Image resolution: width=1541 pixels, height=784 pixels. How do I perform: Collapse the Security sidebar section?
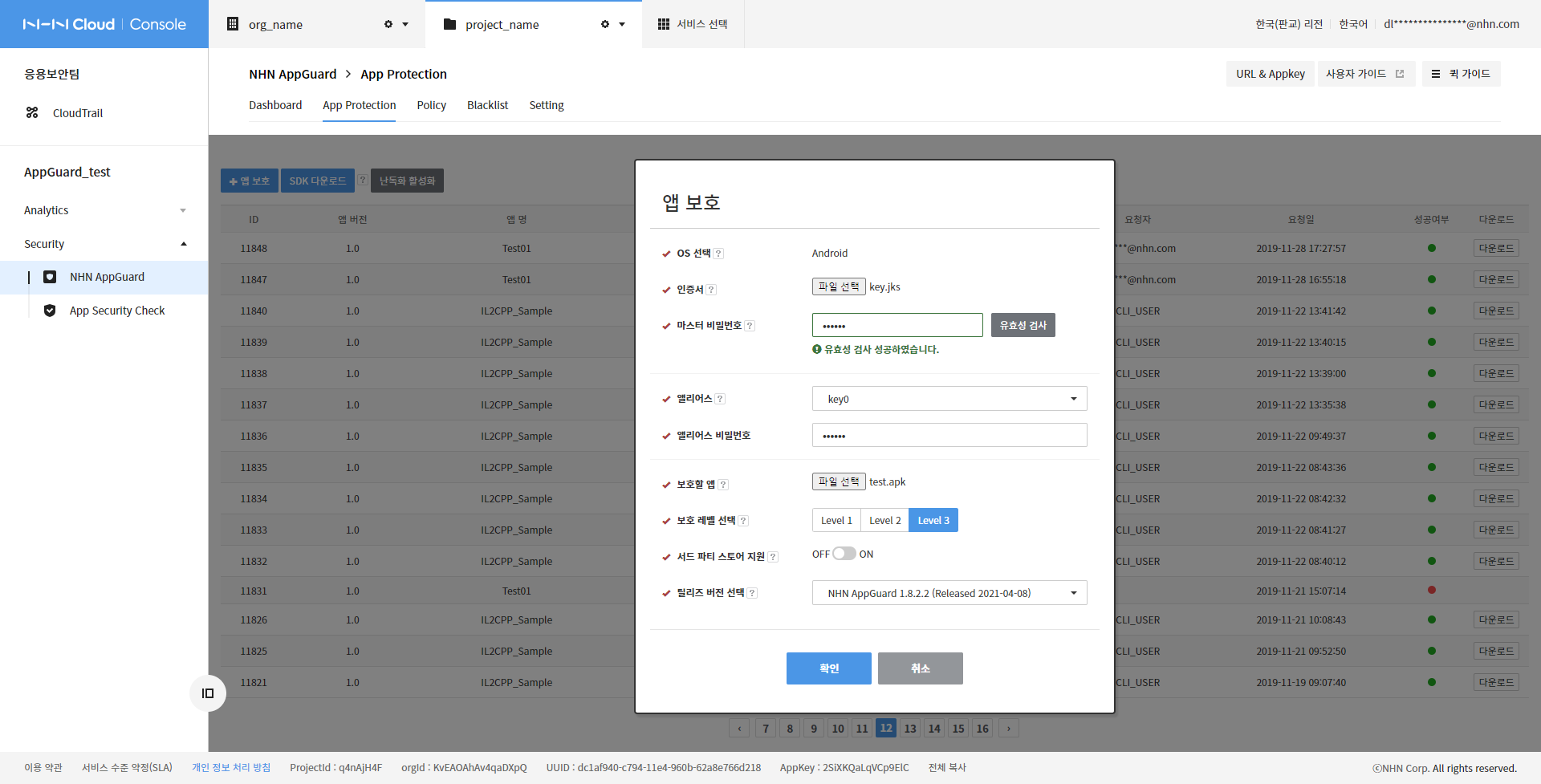[x=104, y=244]
